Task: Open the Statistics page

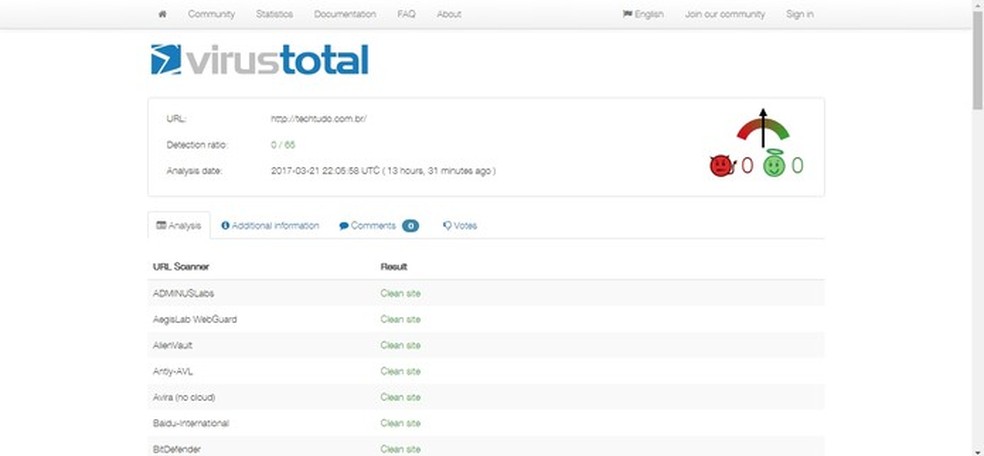Action: tap(274, 14)
